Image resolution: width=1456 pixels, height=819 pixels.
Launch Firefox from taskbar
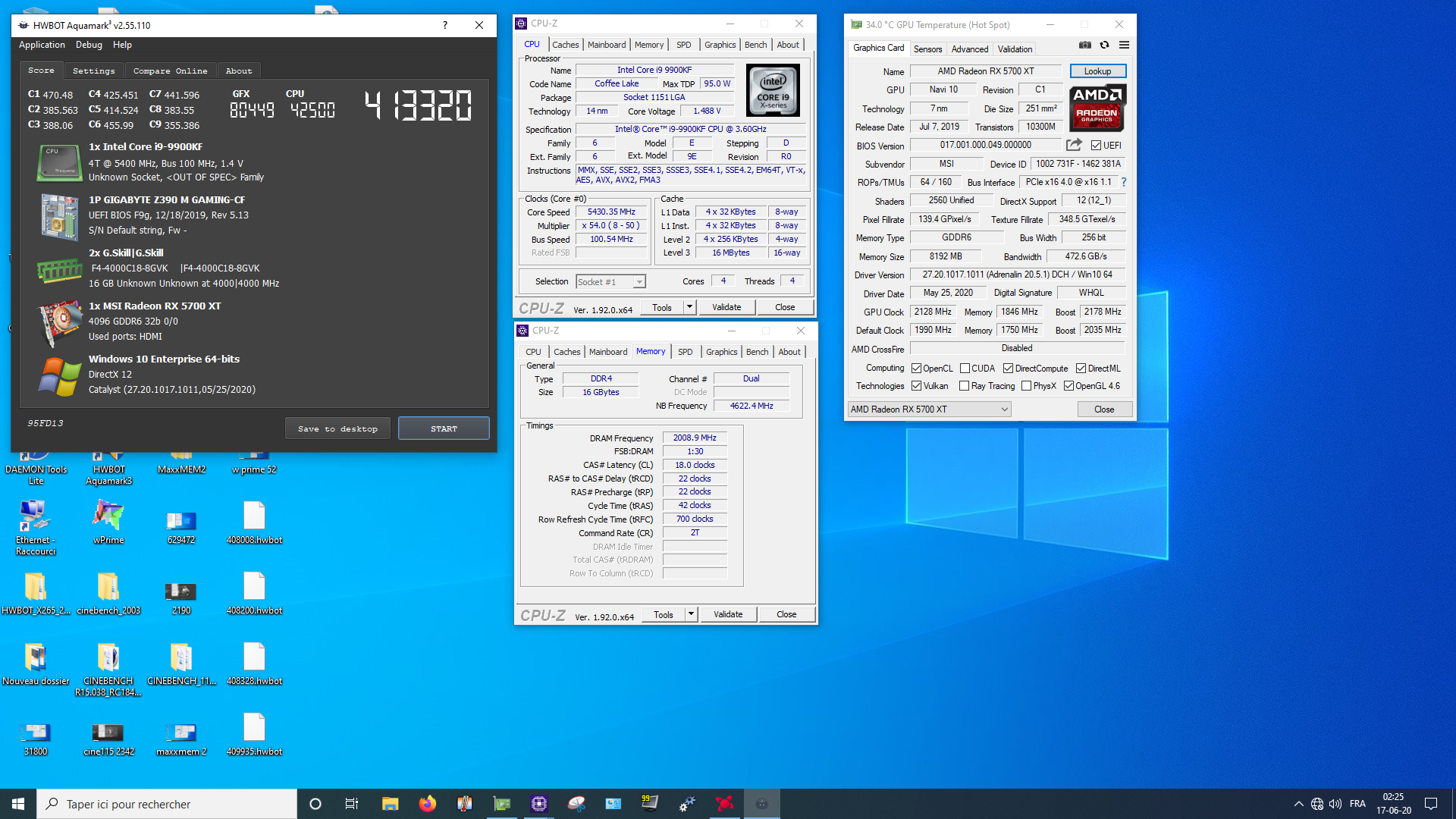(x=427, y=804)
